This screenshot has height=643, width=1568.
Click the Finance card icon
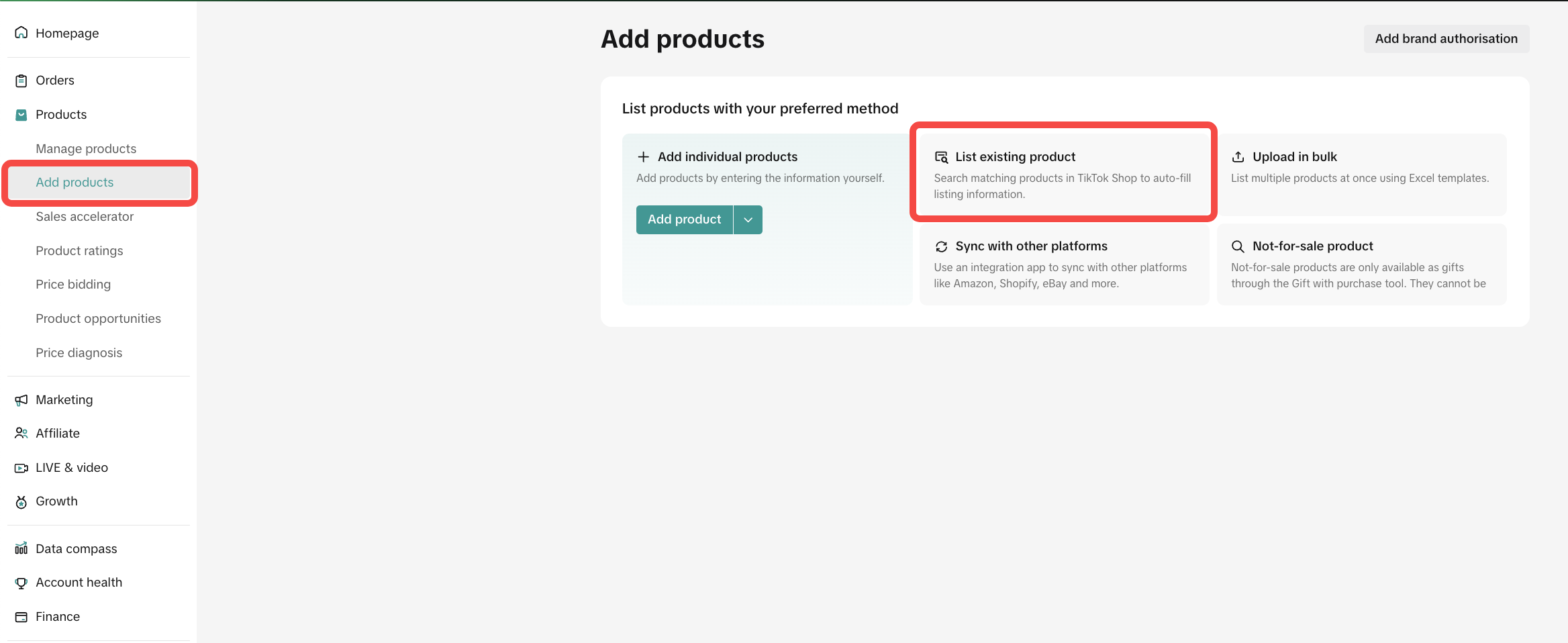(21, 617)
